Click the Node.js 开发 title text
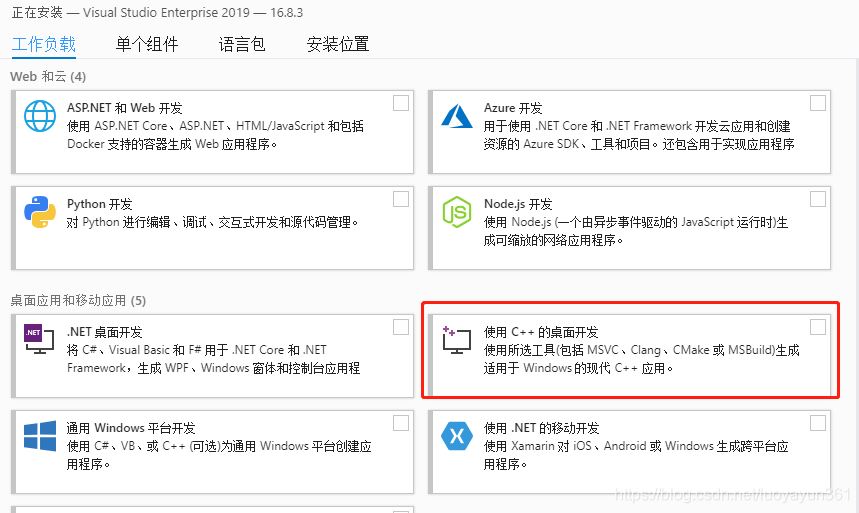This screenshot has width=859, height=513. pos(518,204)
